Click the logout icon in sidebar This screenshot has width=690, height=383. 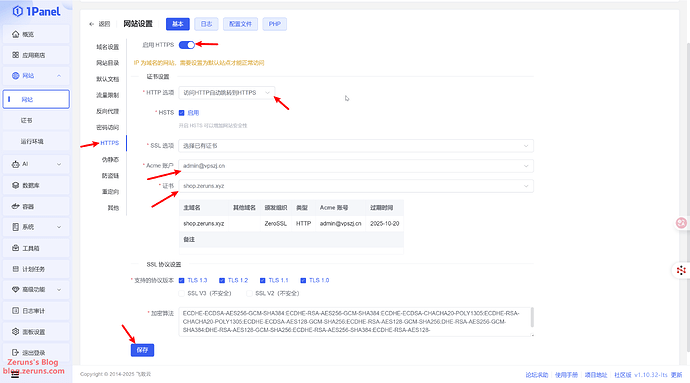15,353
